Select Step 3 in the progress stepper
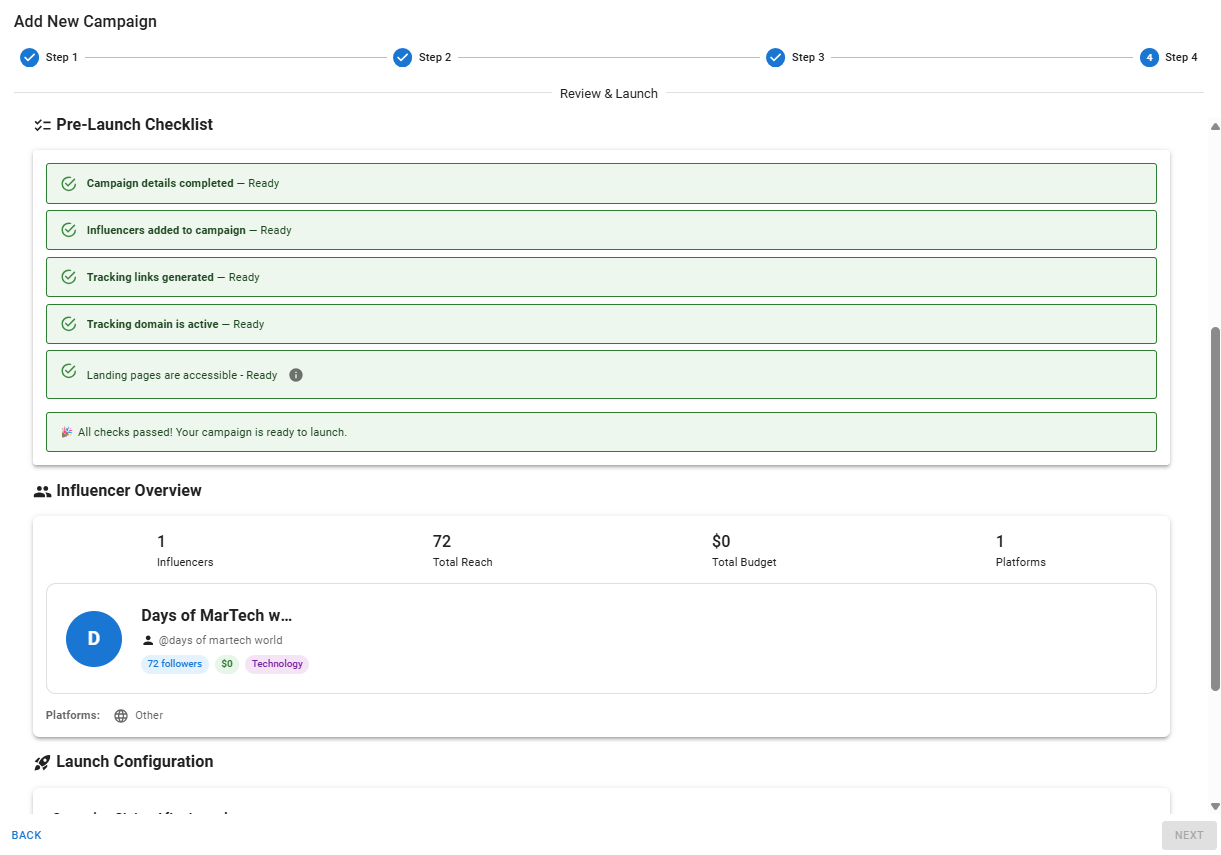The width and height of the screenshot is (1221, 855). click(x=776, y=57)
